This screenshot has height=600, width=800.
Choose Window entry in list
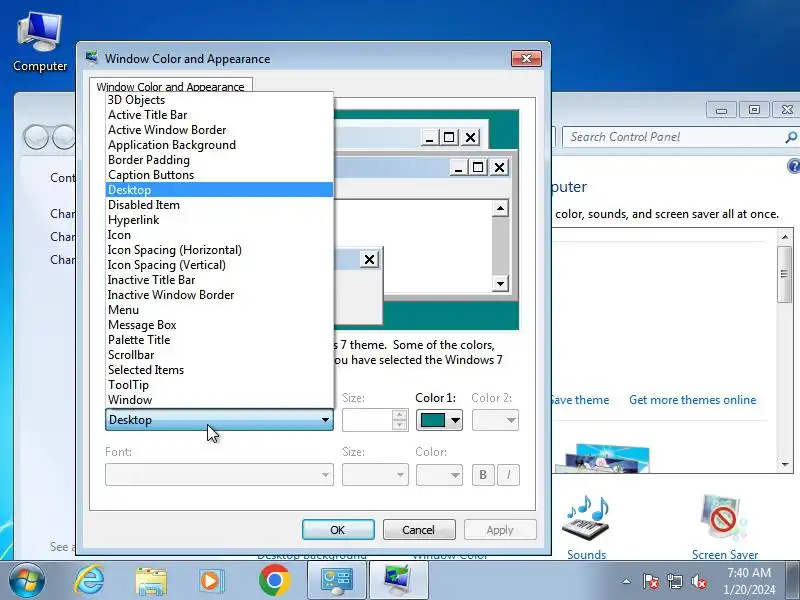tap(219, 400)
